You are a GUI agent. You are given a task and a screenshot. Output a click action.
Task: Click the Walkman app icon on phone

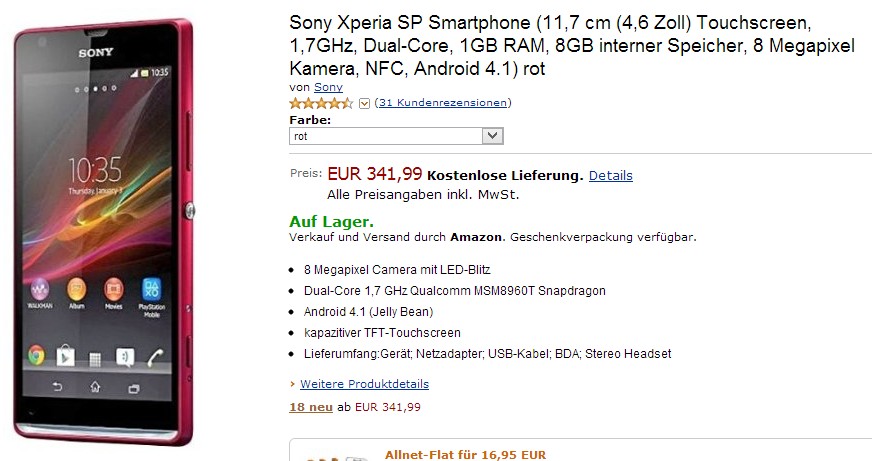pyautogui.click(x=41, y=289)
